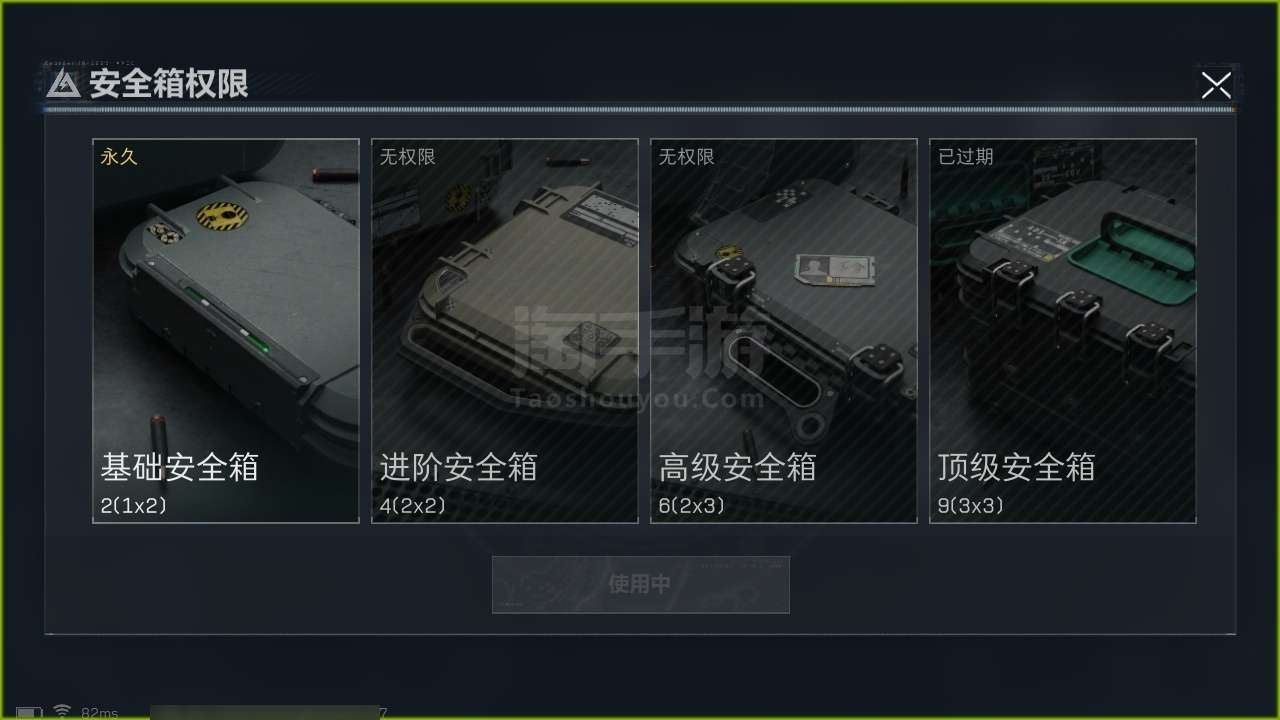Choose the 高级安全箱 card

784,330
